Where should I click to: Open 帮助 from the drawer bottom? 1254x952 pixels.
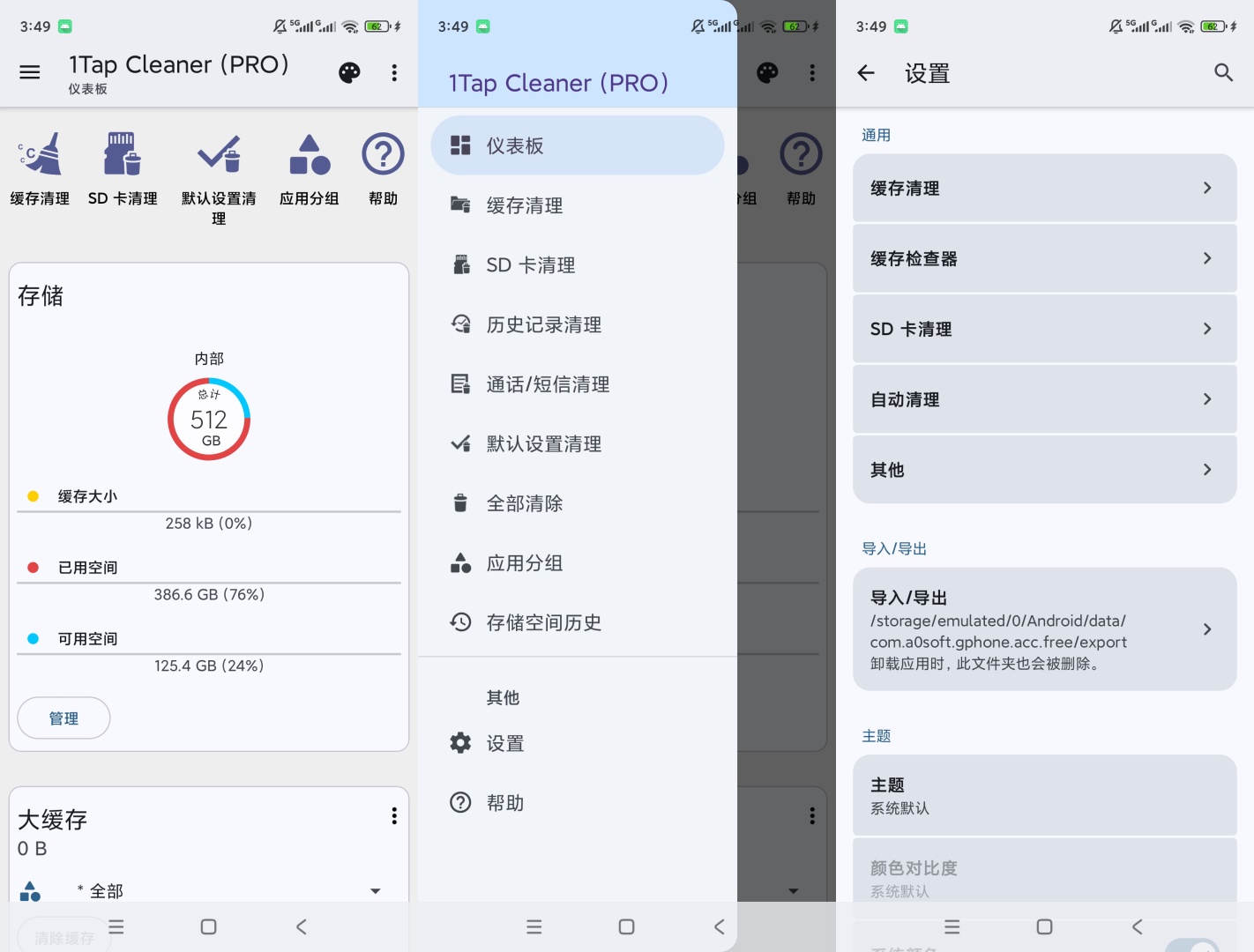(x=578, y=802)
